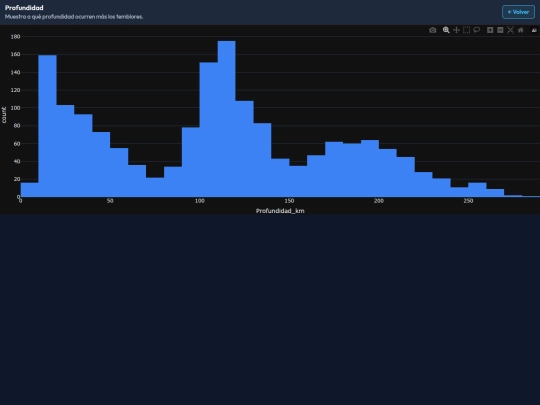Open the Plotly logo link
Image resolution: width=540 pixels, height=405 pixels.
click(x=534, y=30)
